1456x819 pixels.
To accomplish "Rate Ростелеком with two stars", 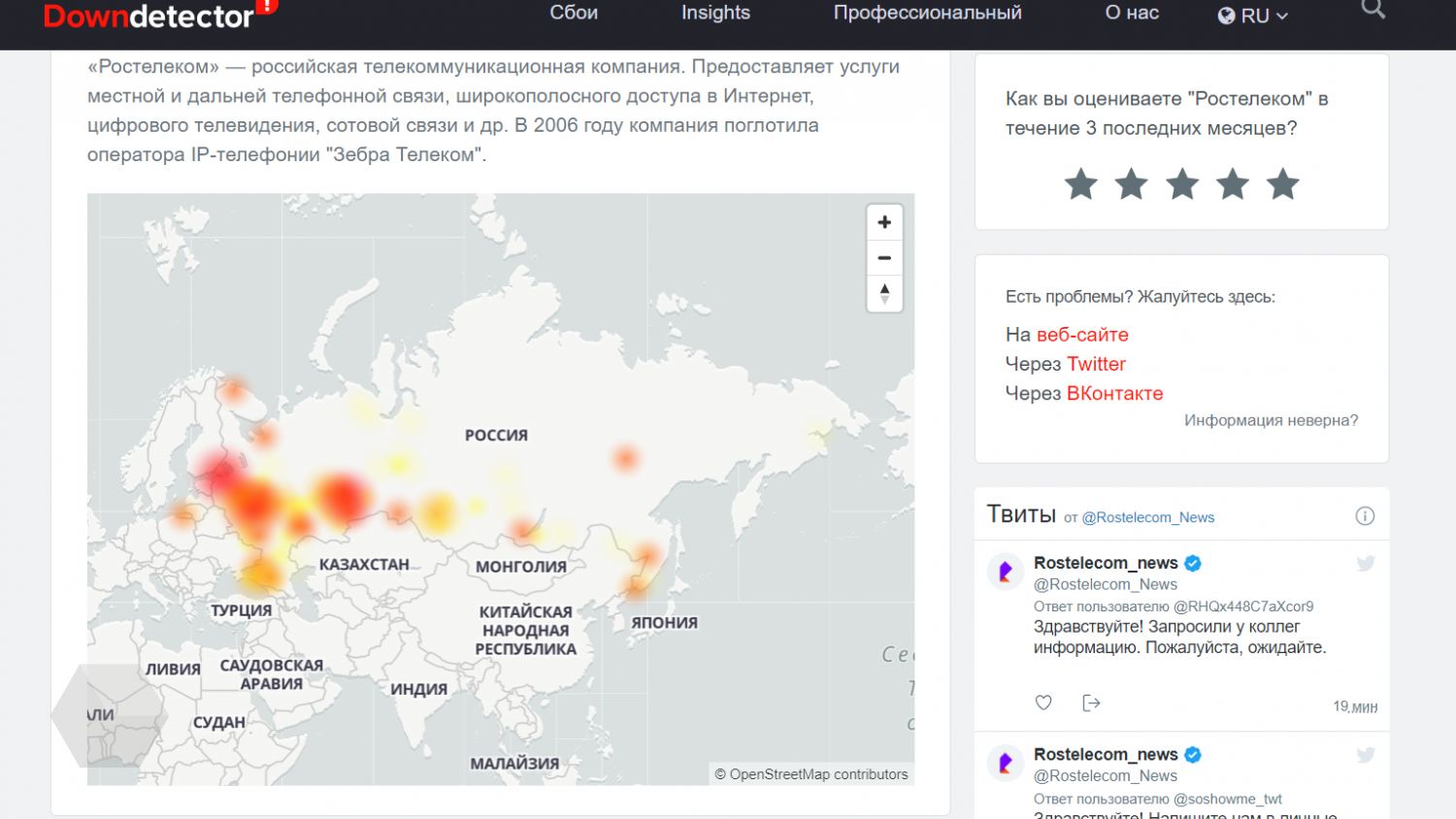I will (1131, 183).
